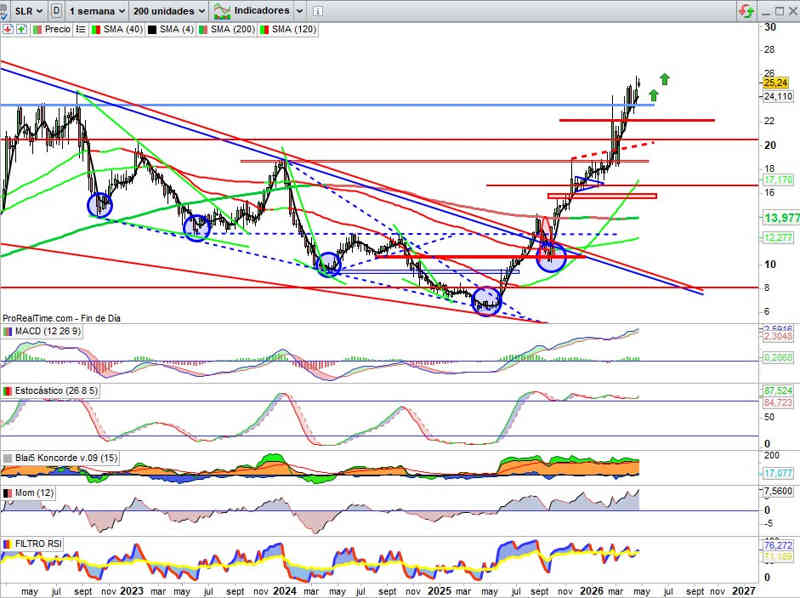Click the FILTRO.RSI indicator label
The height and width of the screenshot is (598, 800).
click(40, 544)
